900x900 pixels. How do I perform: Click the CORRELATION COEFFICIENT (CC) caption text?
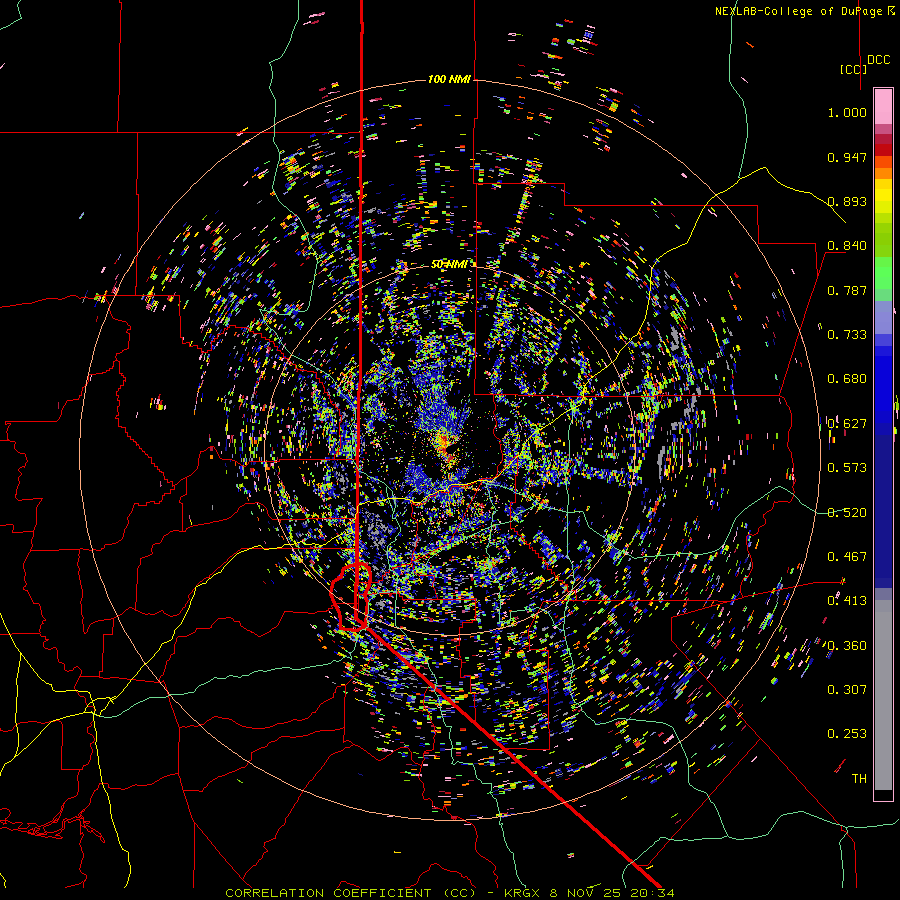point(351,893)
